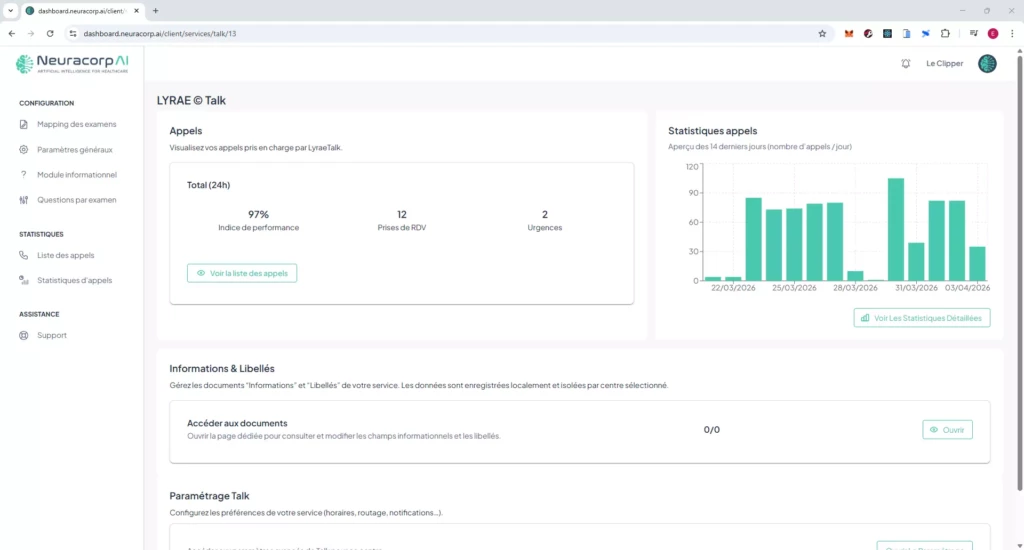Viewport: 1024px width, 550px height.
Task: Open Mapping des examens page
Action: (x=76, y=124)
